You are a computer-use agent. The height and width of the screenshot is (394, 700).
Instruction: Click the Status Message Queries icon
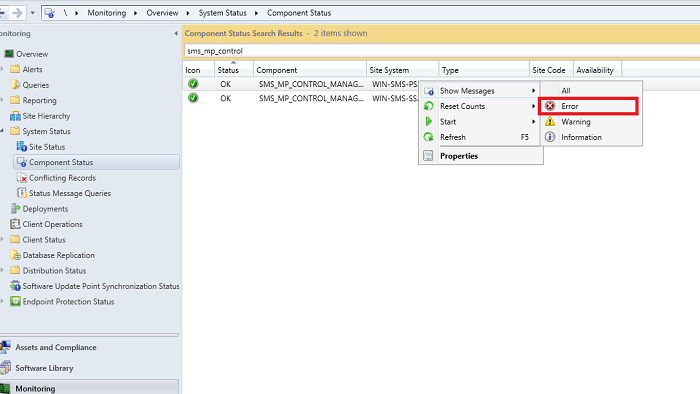21,193
